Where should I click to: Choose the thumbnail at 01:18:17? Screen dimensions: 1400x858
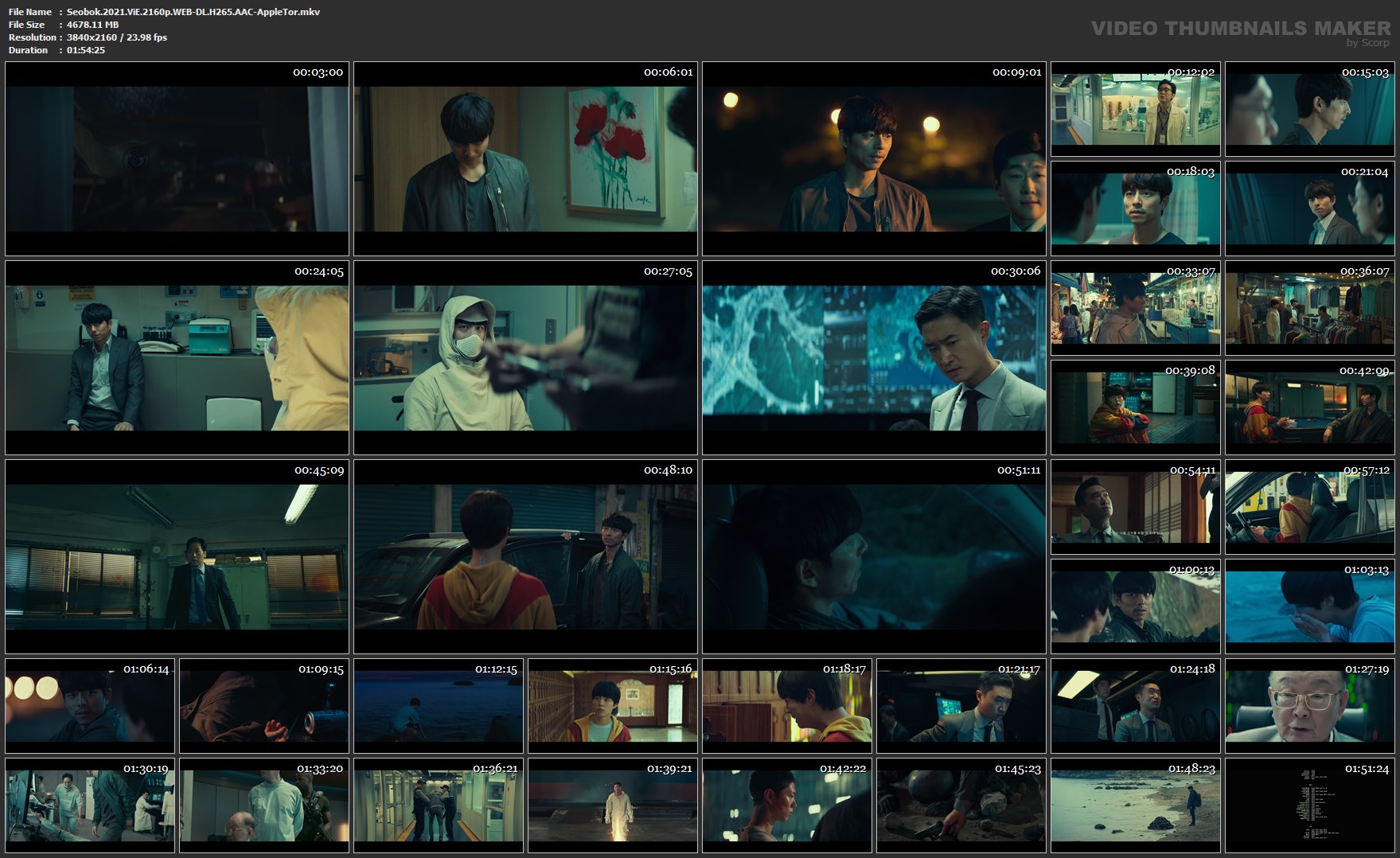point(787,706)
